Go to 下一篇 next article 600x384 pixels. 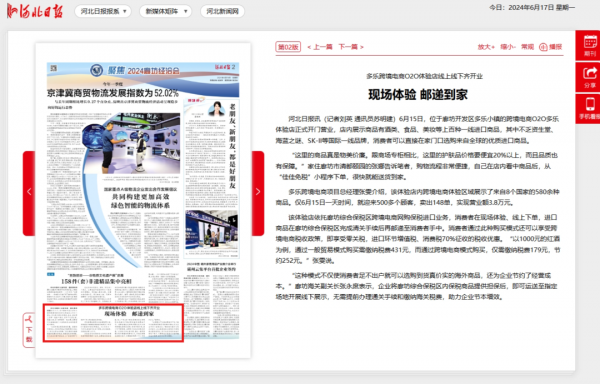click(x=351, y=47)
